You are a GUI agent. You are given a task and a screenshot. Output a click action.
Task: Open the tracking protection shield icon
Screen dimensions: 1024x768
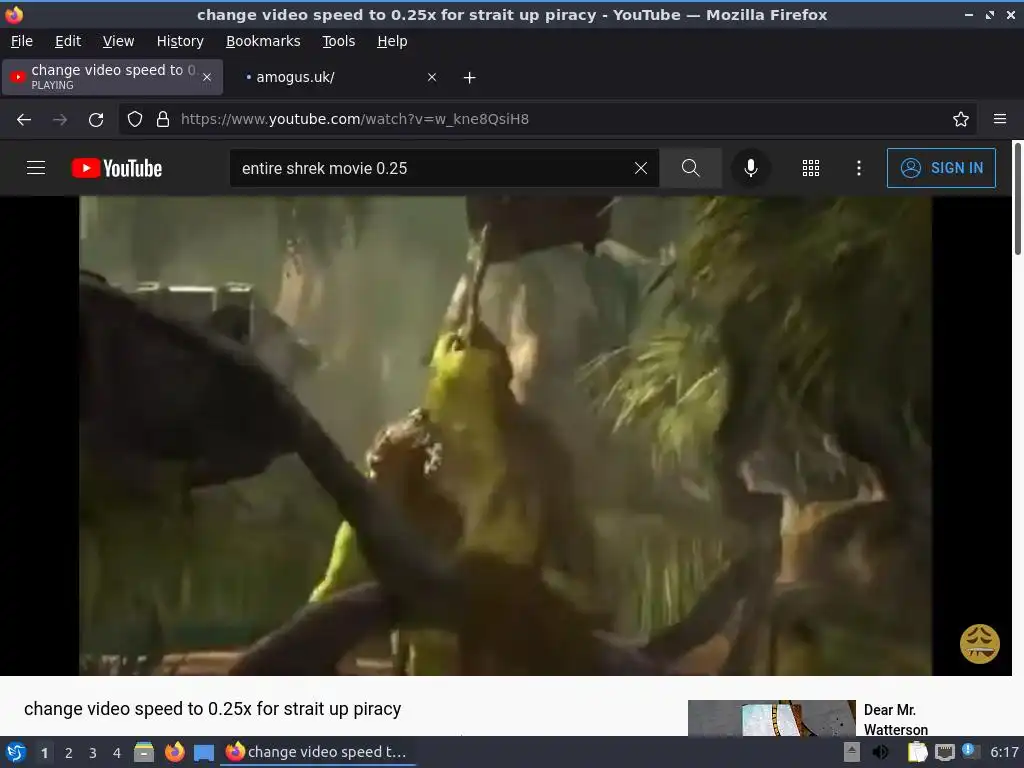pos(135,119)
